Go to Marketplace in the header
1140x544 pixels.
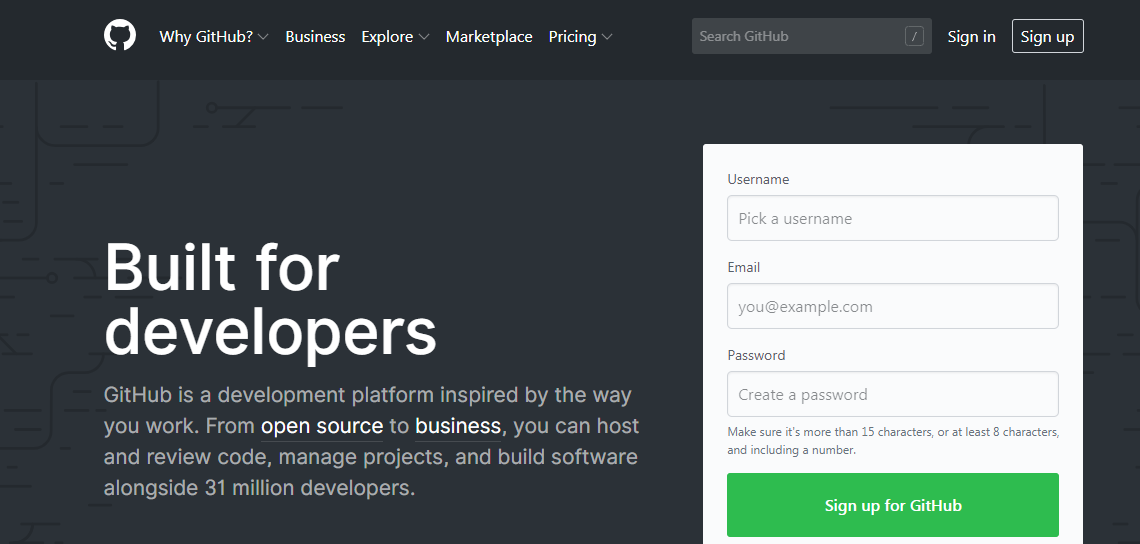coord(489,37)
